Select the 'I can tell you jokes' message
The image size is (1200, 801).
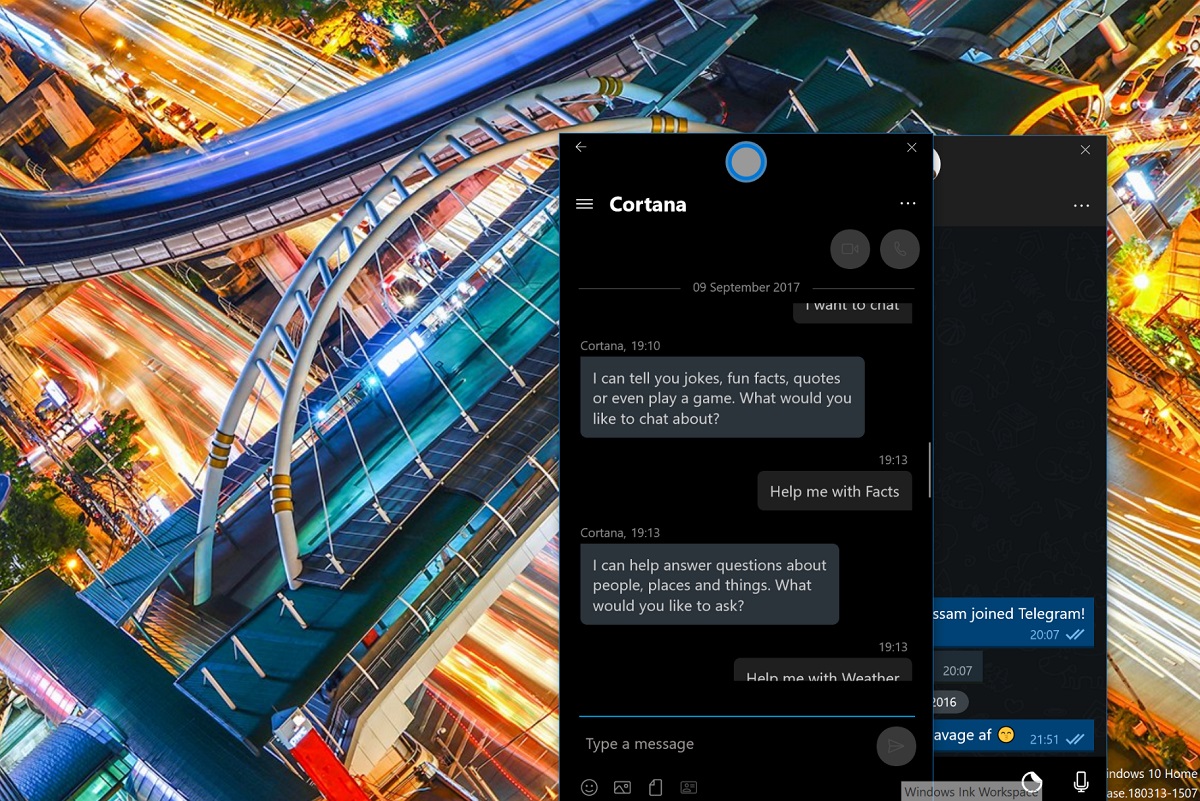click(722, 398)
